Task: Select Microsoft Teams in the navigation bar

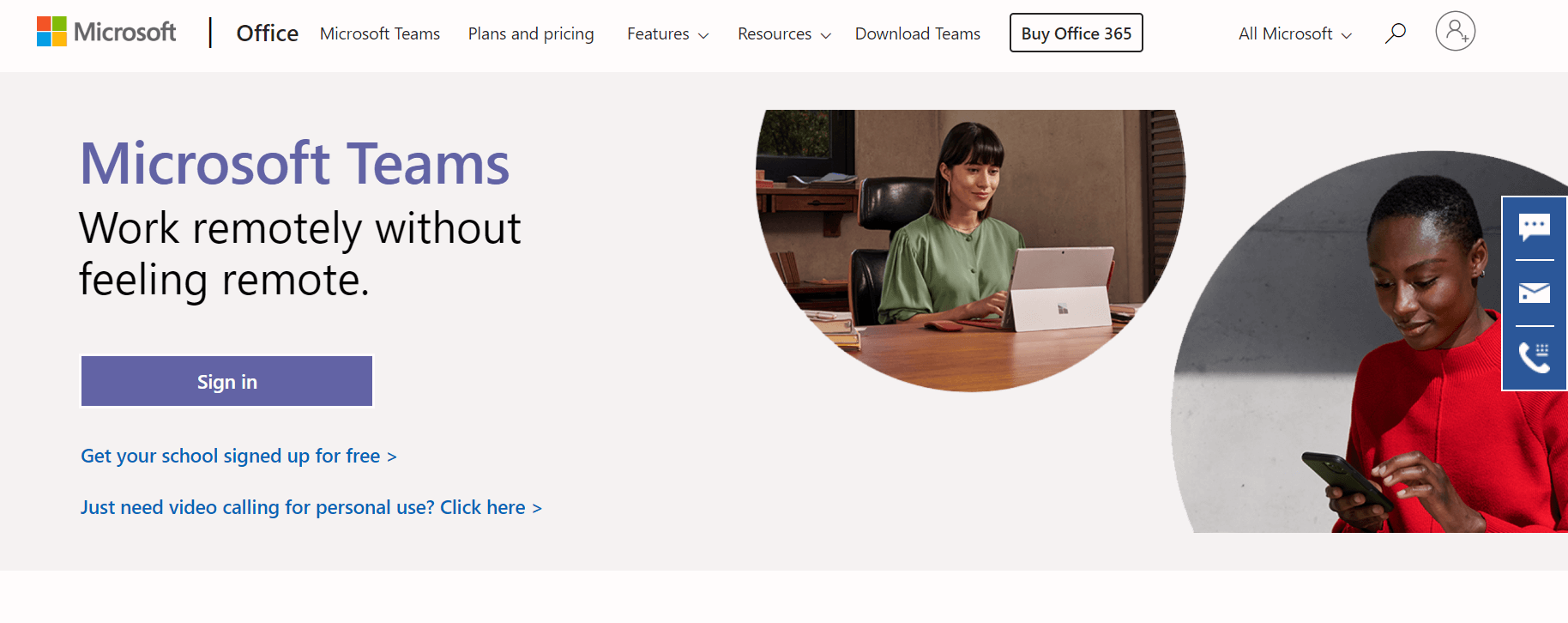Action: pyautogui.click(x=379, y=34)
